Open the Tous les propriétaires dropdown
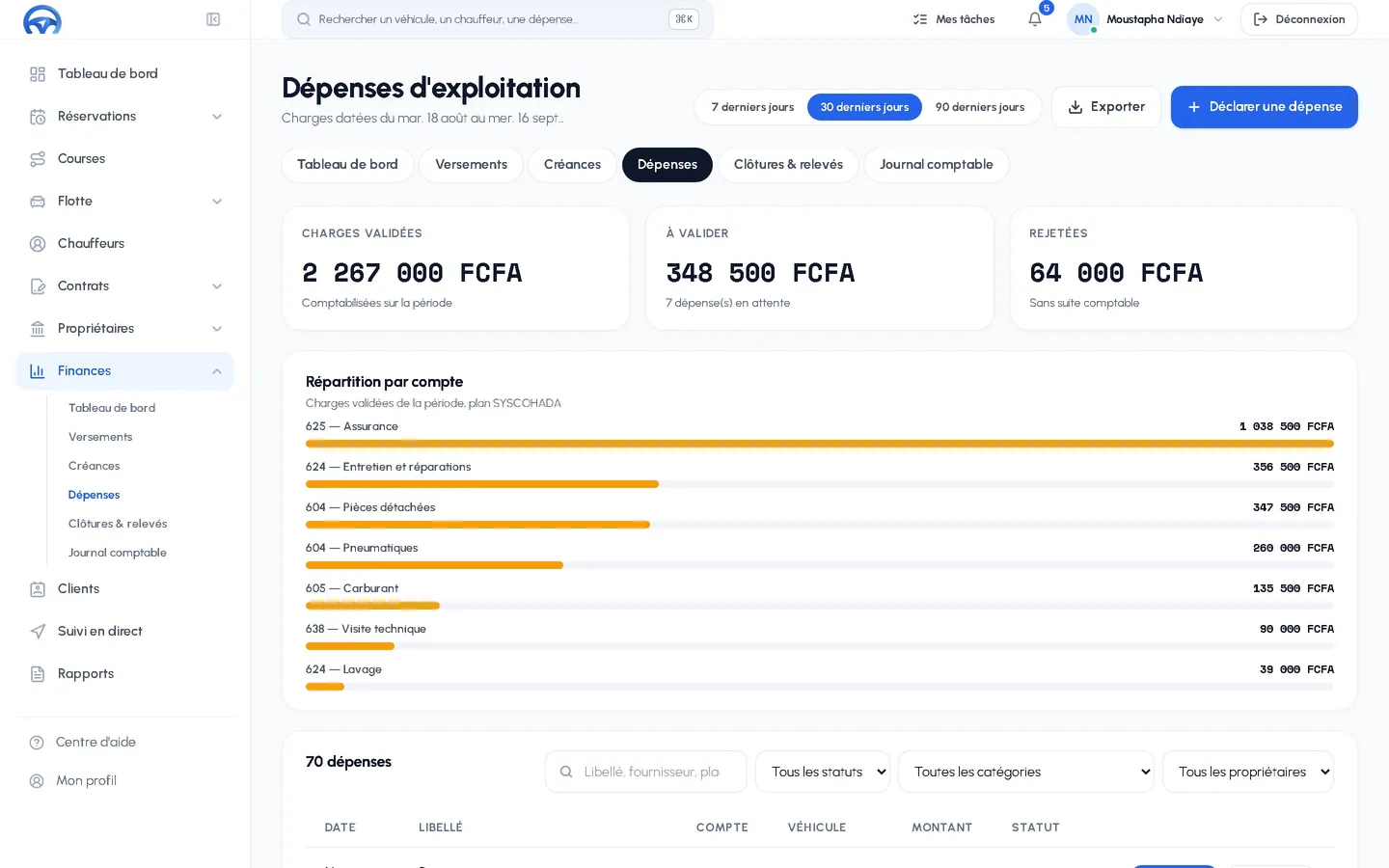 click(x=1248, y=772)
